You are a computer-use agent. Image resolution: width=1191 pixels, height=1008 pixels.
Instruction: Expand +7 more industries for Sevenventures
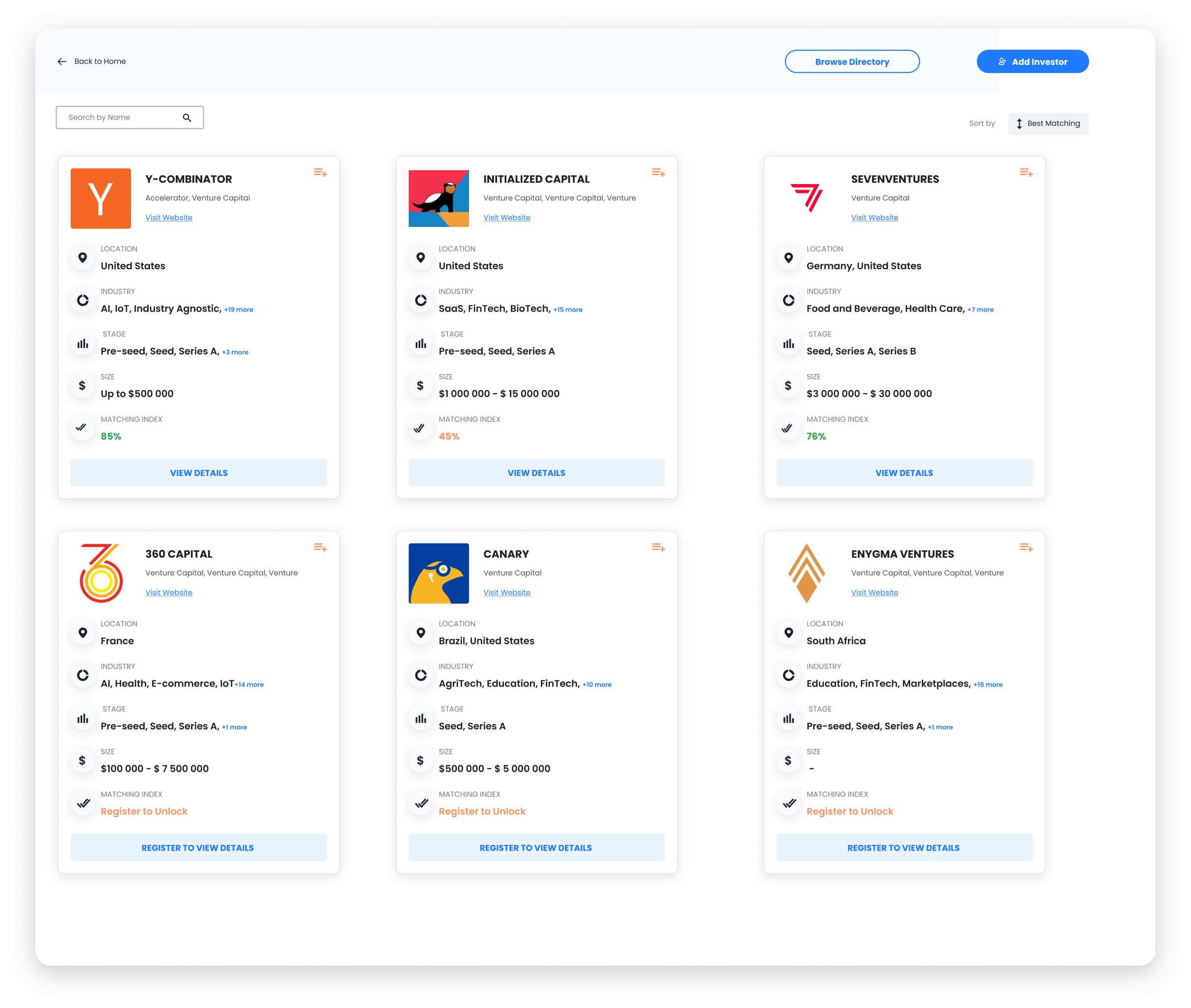coord(981,310)
